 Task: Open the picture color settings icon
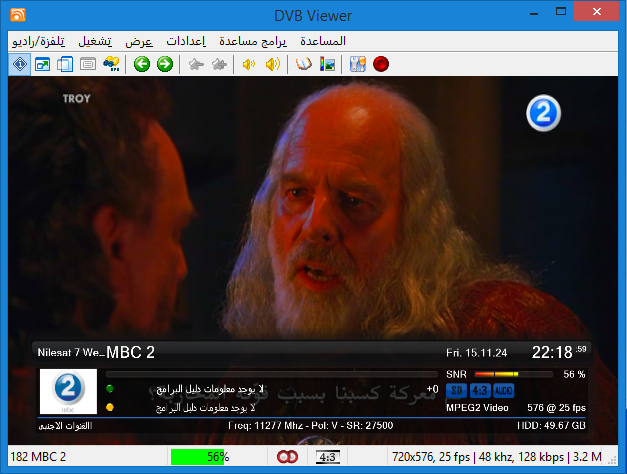coord(327,64)
